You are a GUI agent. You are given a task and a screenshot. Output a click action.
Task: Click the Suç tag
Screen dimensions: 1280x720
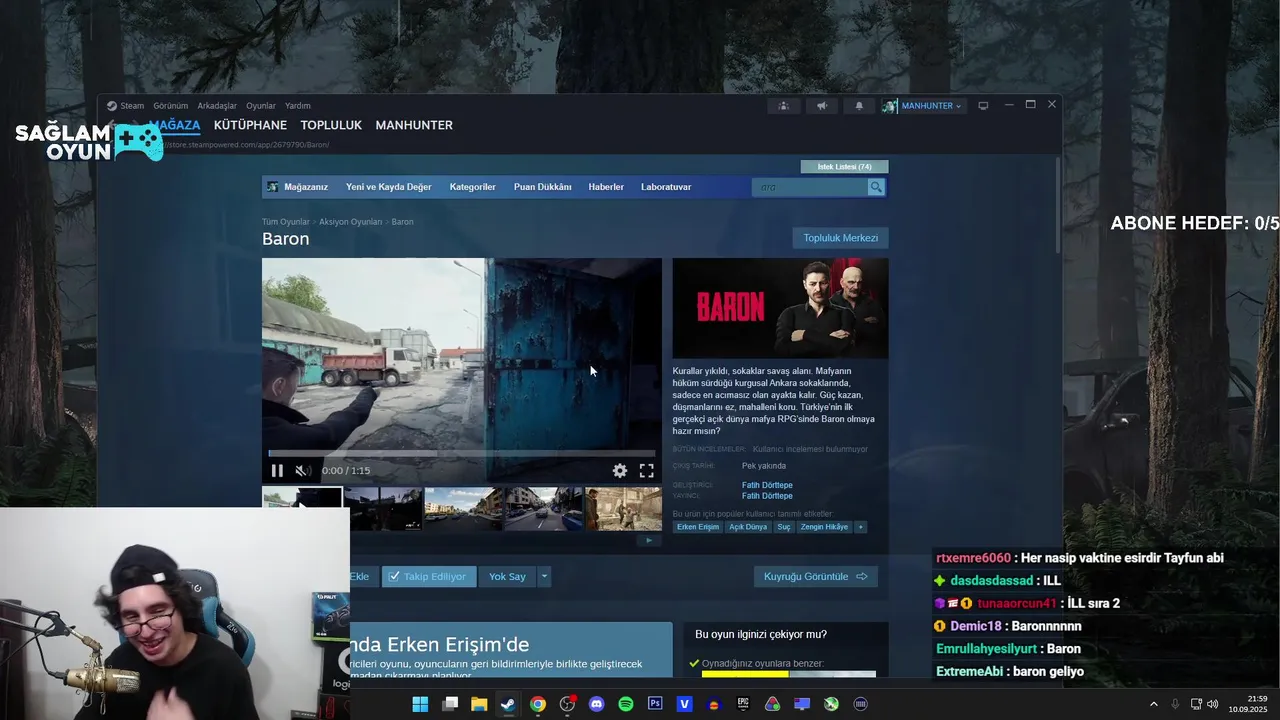tap(784, 527)
